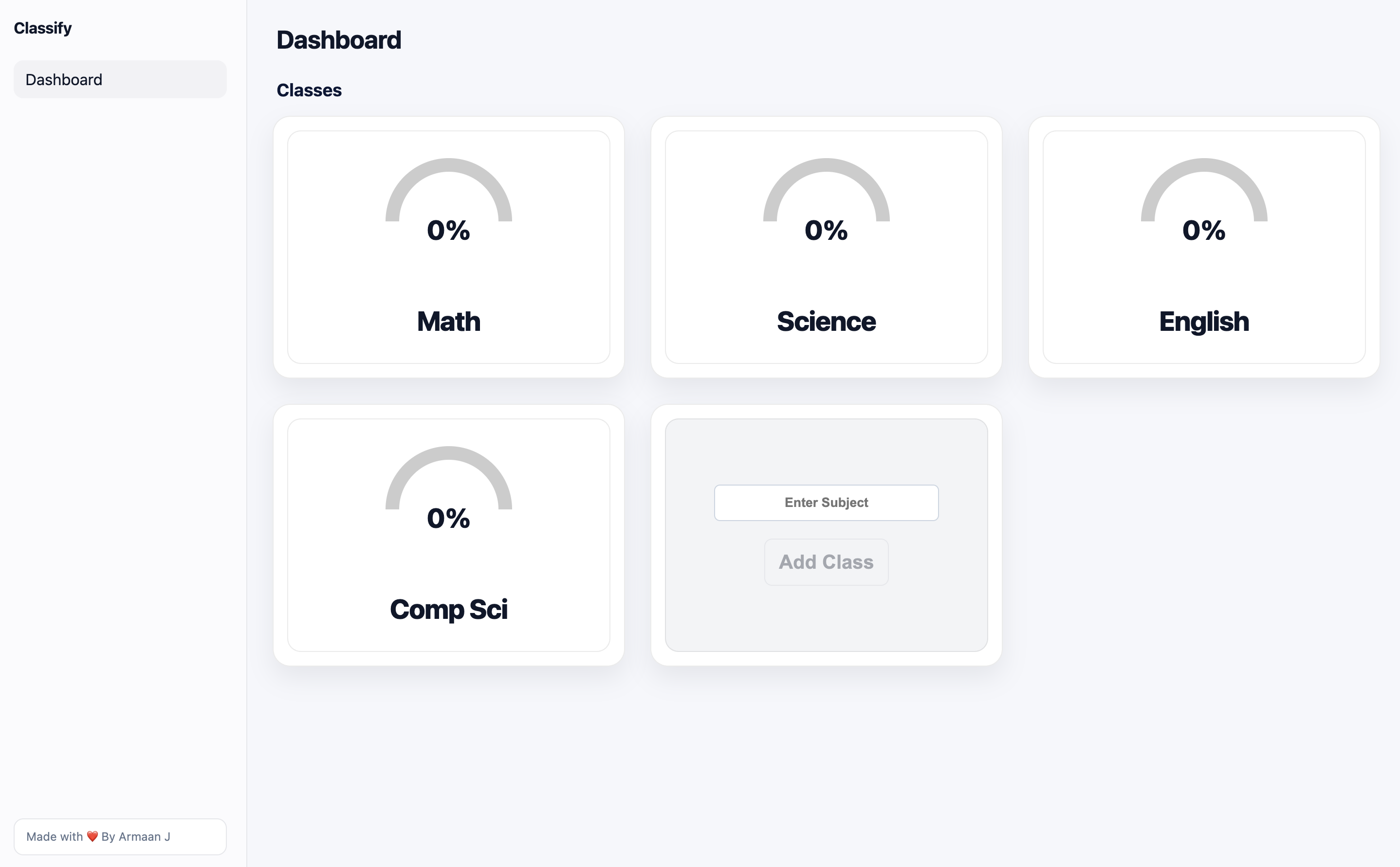Open the Science class title
Image resolution: width=1400 pixels, height=867 pixels.
pos(826,322)
